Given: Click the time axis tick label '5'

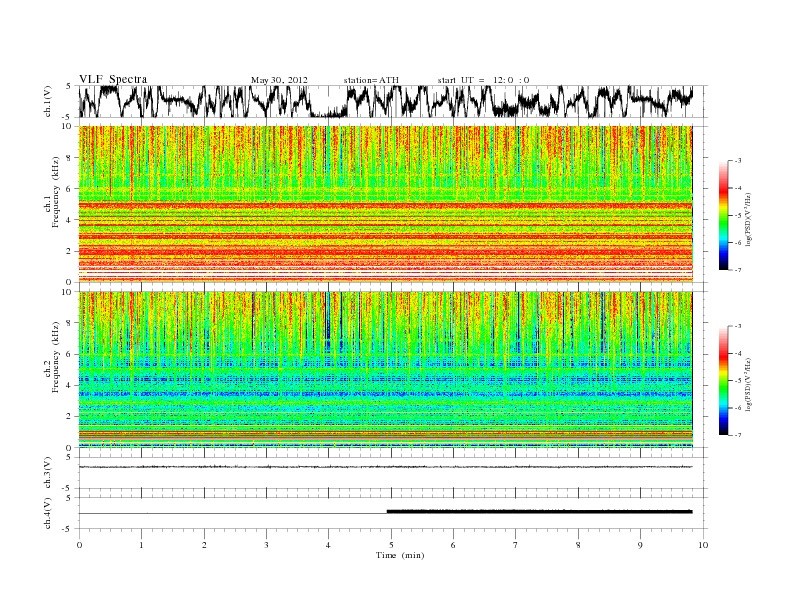Looking at the screenshot, I should (391, 545).
